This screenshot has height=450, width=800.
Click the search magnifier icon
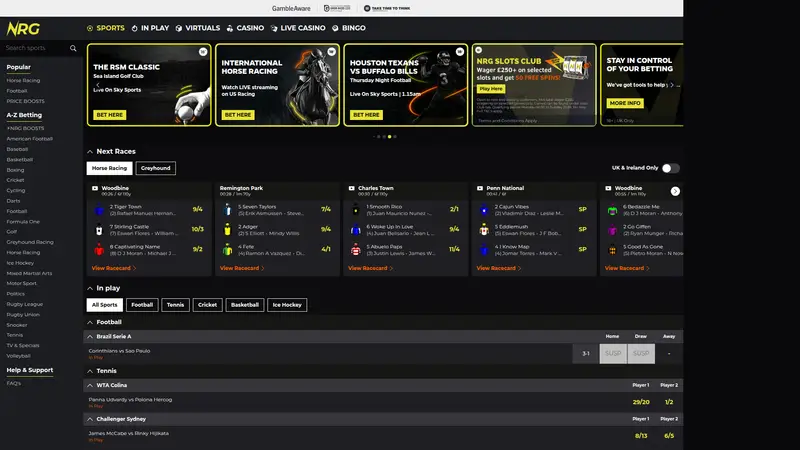pos(73,48)
